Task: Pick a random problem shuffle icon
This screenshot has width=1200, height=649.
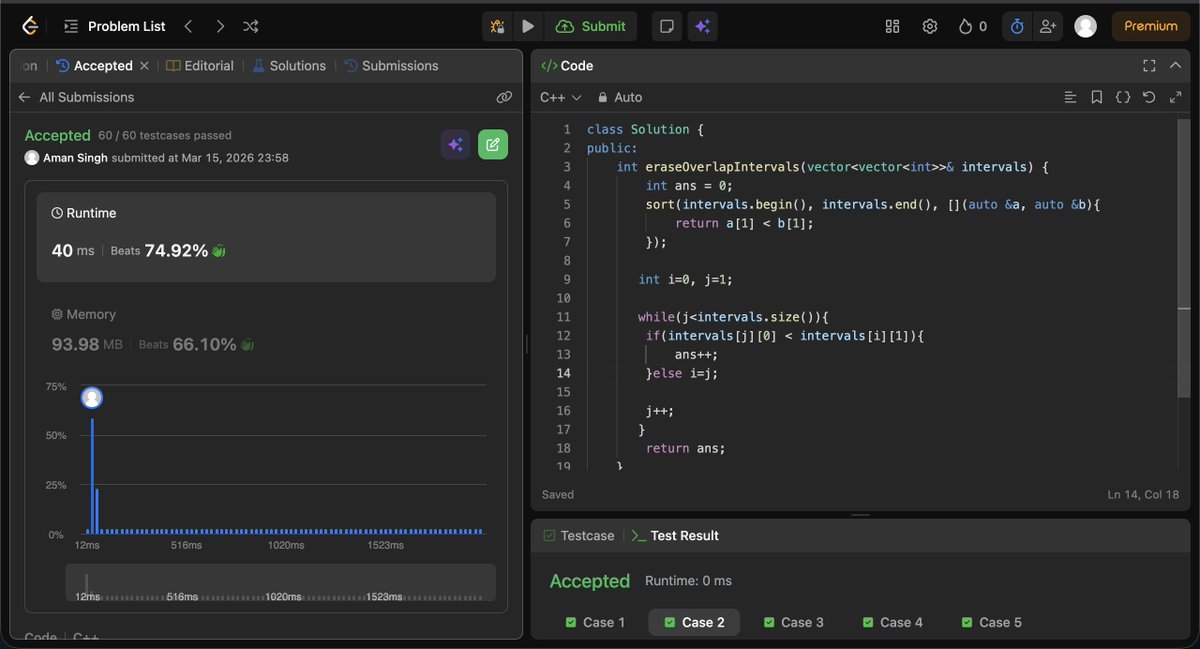Action: pos(251,26)
